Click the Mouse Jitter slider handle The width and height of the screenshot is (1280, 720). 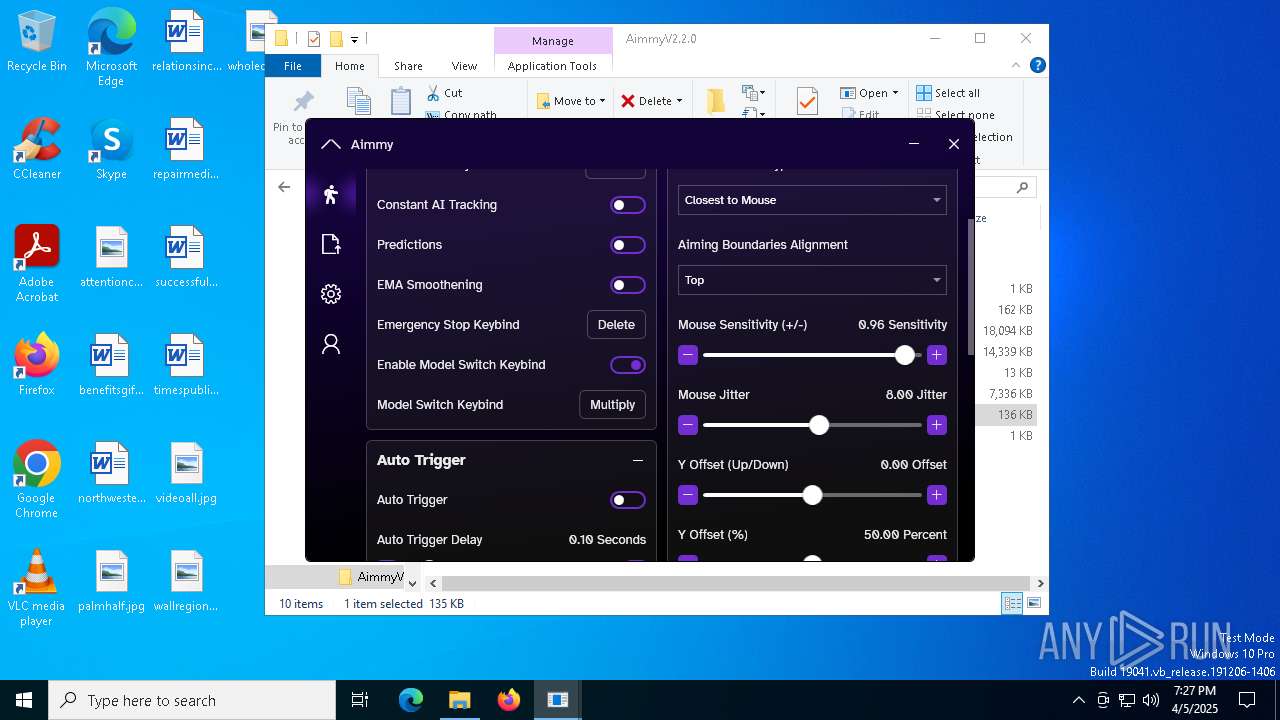pyautogui.click(x=819, y=425)
